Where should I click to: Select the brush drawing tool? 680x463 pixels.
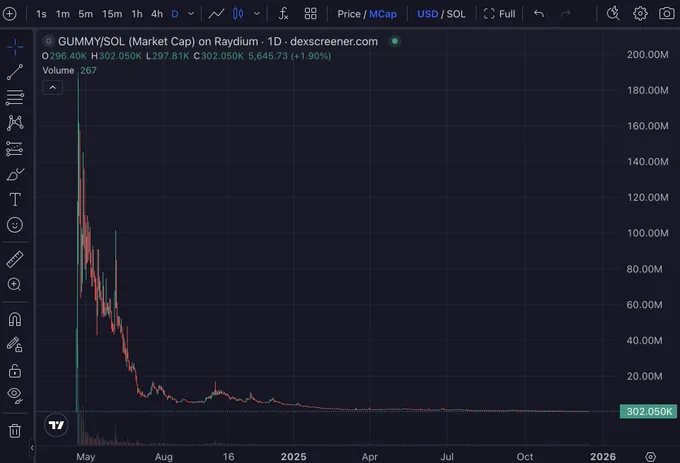pos(15,174)
